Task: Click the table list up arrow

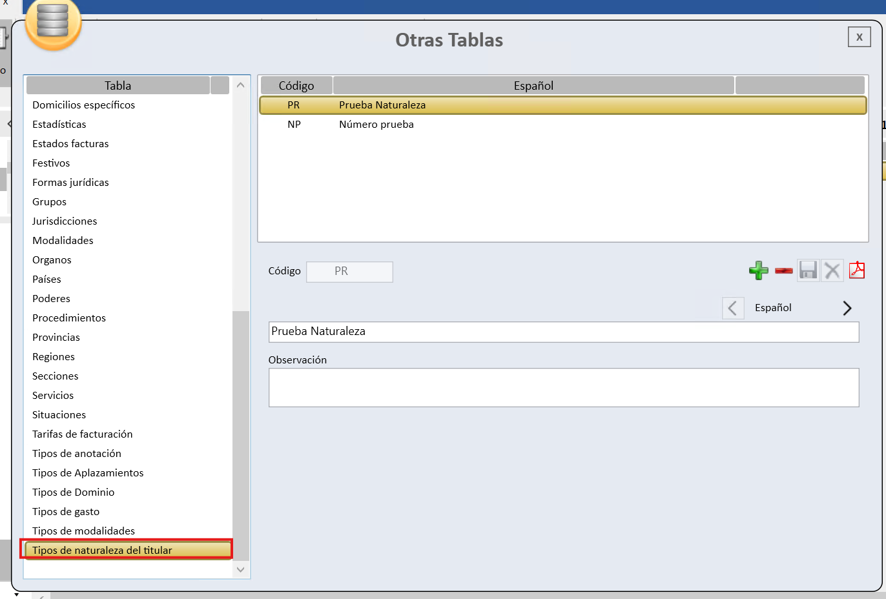Action: pyautogui.click(x=241, y=85)
